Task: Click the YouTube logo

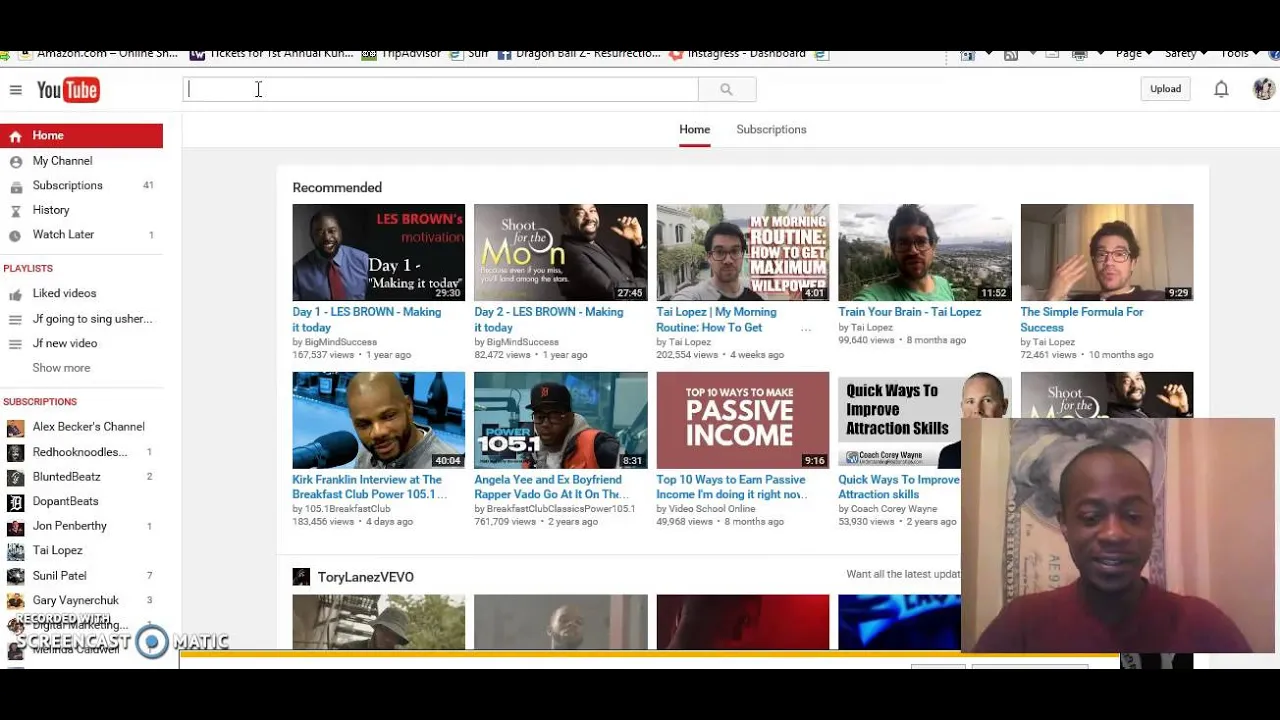Action: coord(68,90)
